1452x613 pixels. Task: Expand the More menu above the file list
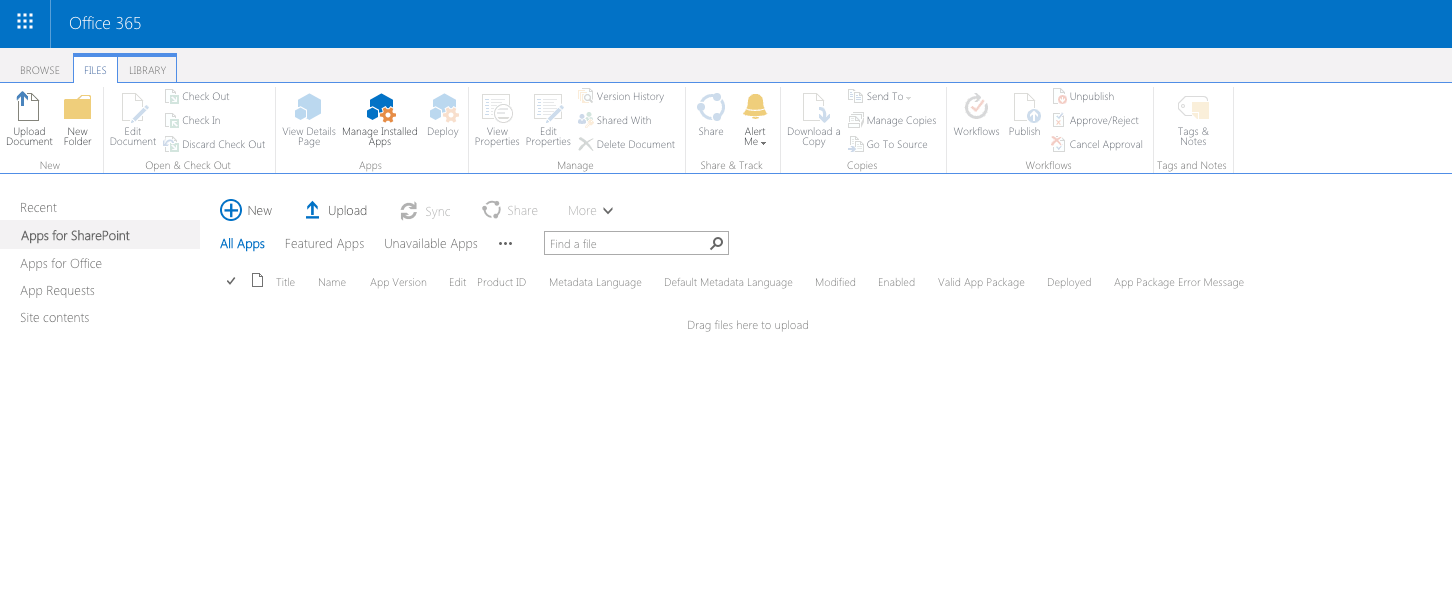point(589,210)
